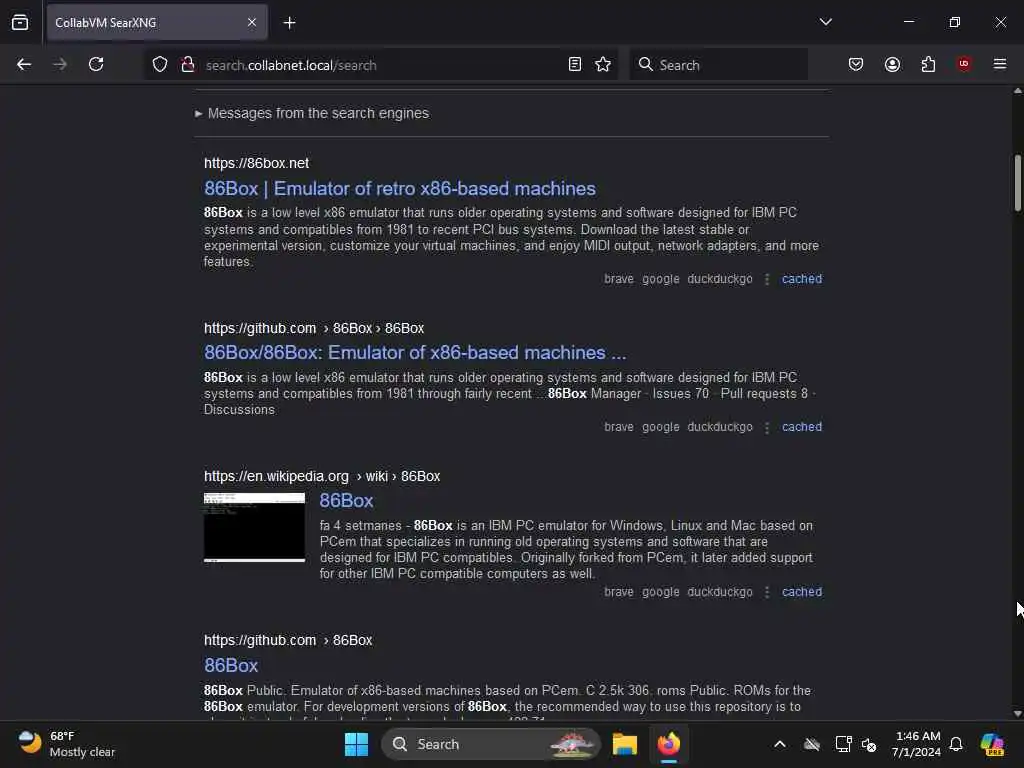Open the three-dot menu next to the 86box.net cached link
The width and height of the screenshot is (1024, 768).
[767, 279]
